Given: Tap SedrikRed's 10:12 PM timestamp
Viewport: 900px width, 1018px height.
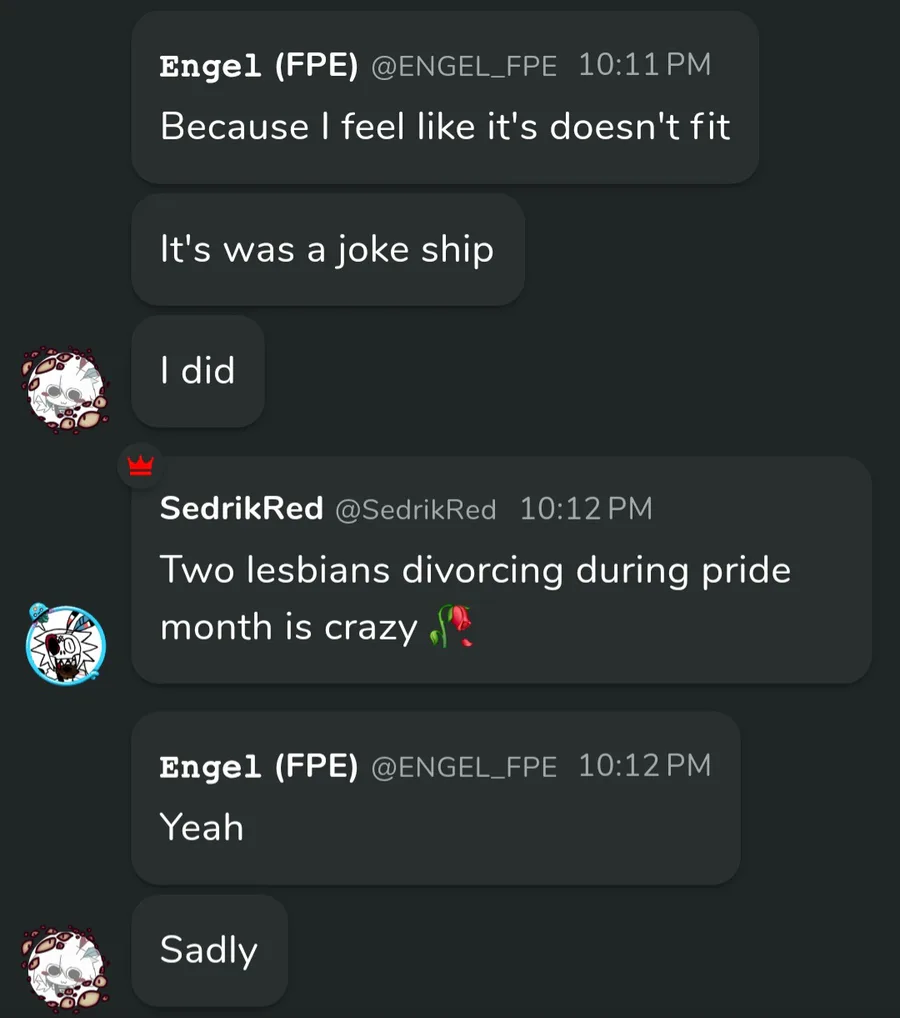Looking at the screenshot, I should [x=586, y=508].
